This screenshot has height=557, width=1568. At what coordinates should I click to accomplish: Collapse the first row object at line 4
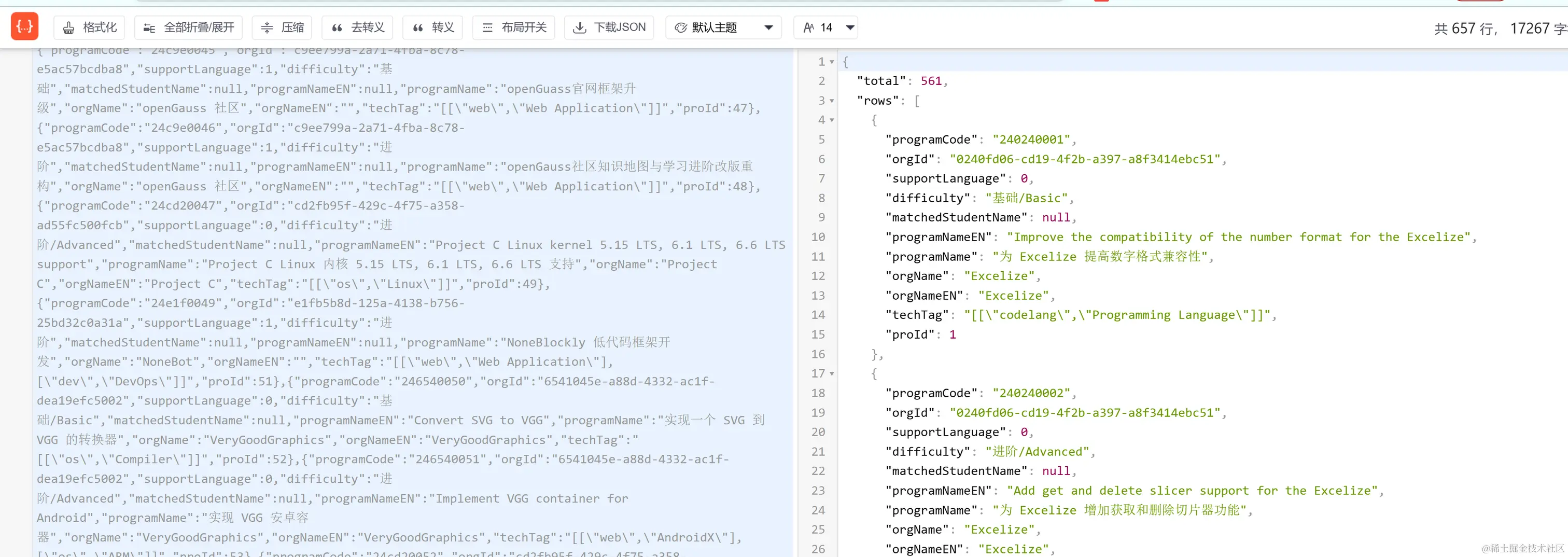pos(832,120)
